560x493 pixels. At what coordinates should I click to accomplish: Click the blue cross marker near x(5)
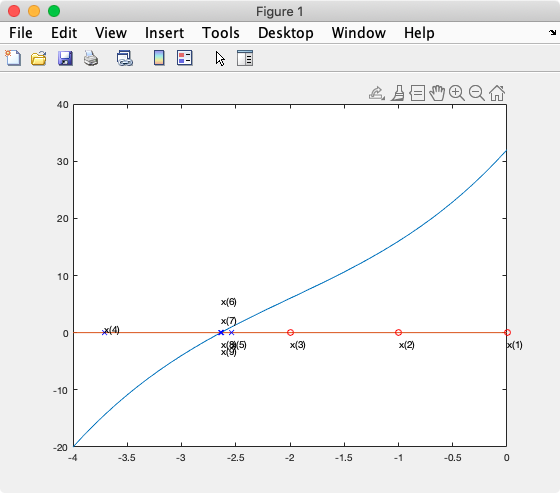[x=231, y=333]
